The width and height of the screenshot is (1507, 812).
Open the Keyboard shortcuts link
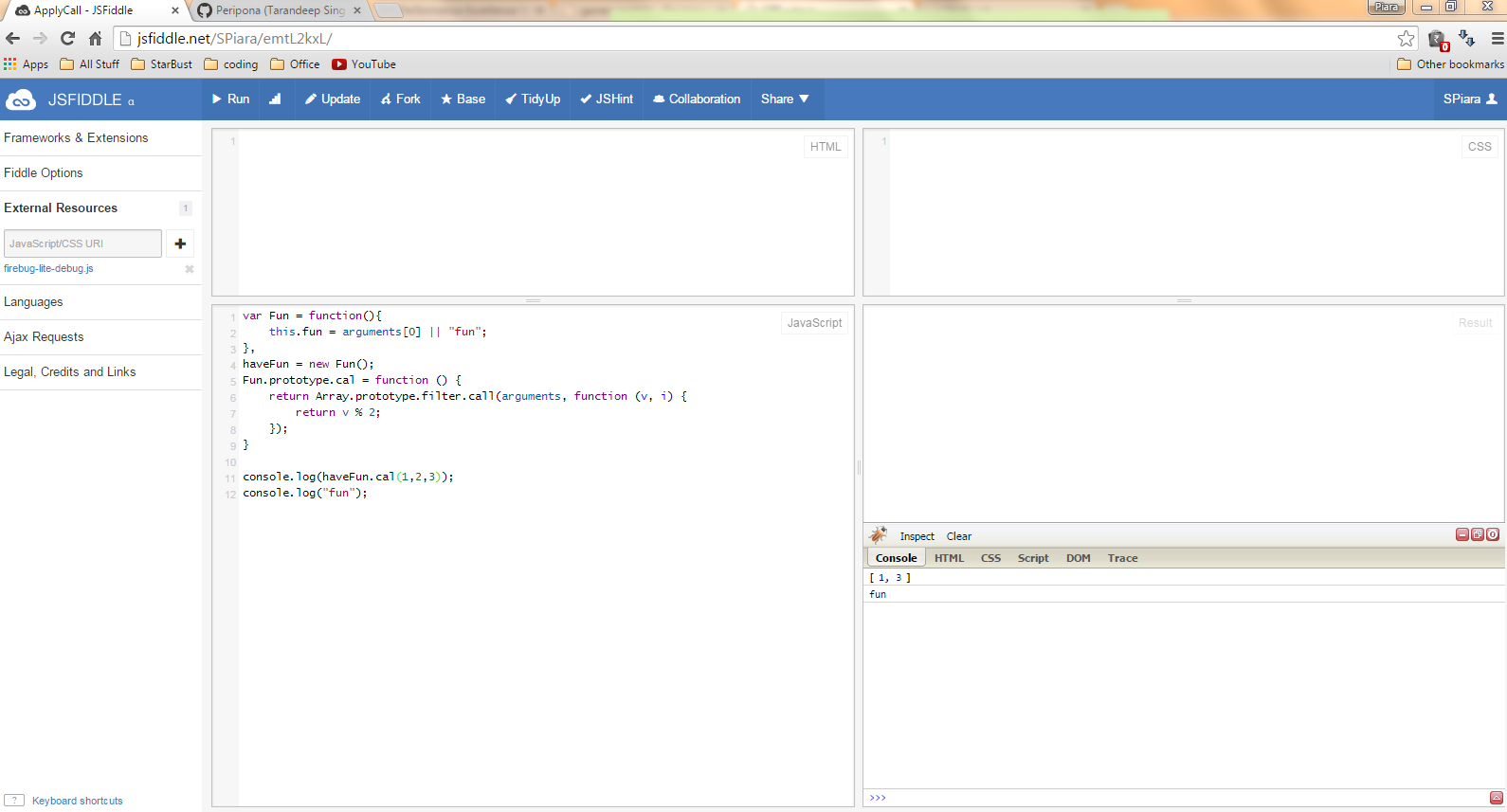(78, 801)
